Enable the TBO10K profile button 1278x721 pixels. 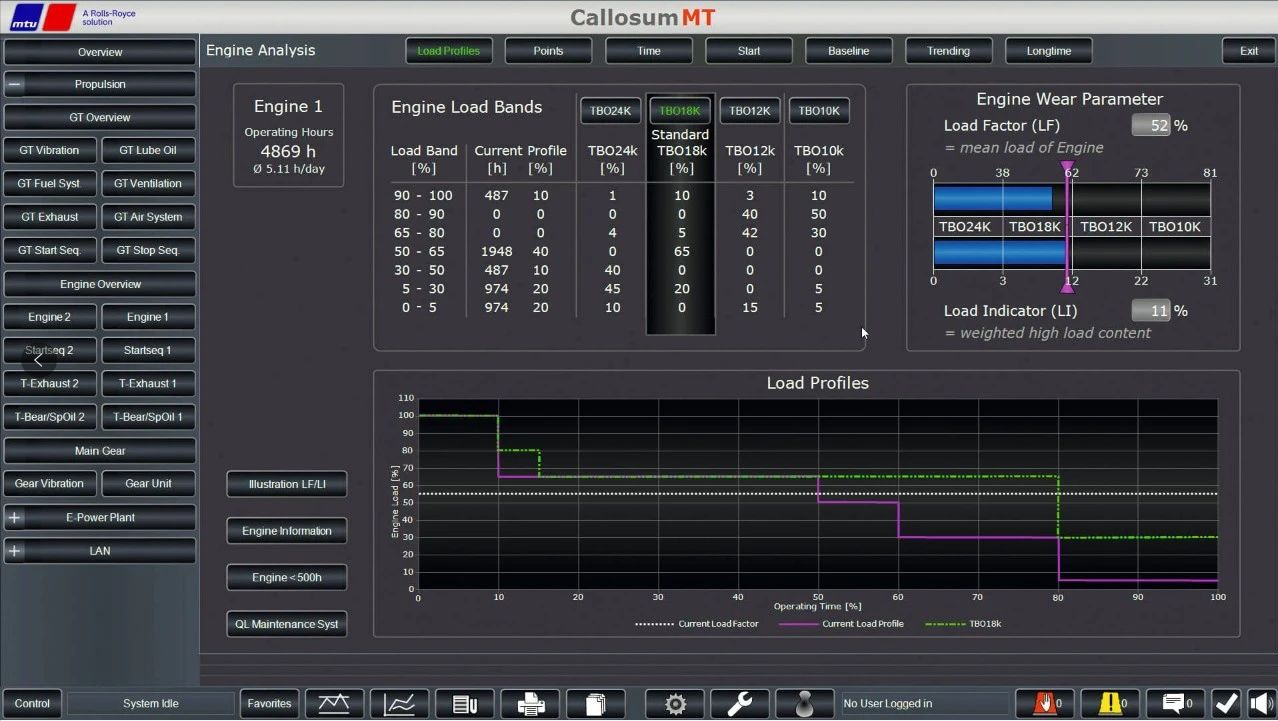[819, 111]
